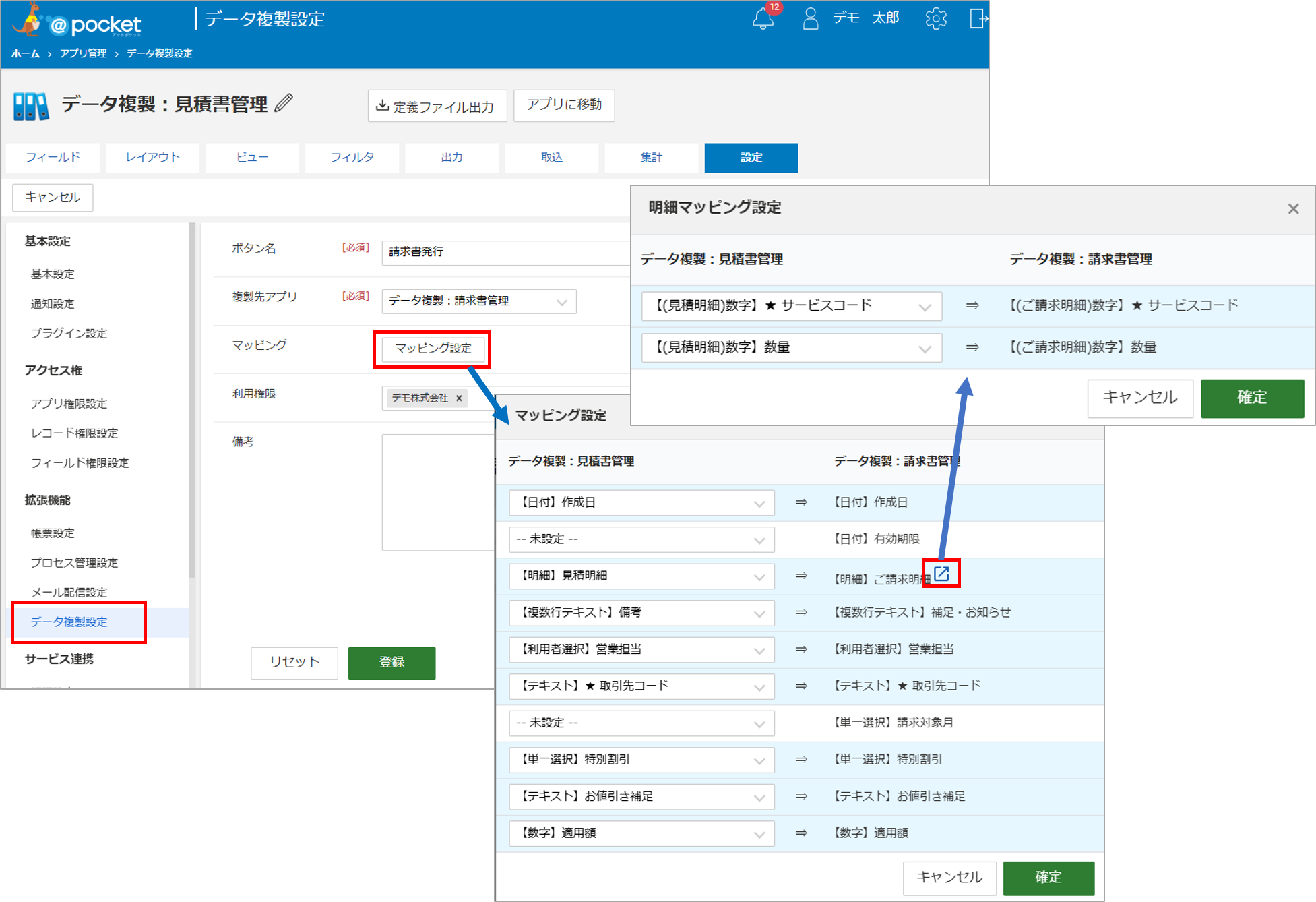Screen dimensions: 1316x902
Task: Click the マッピング設定 button
Action: point(433,349)
